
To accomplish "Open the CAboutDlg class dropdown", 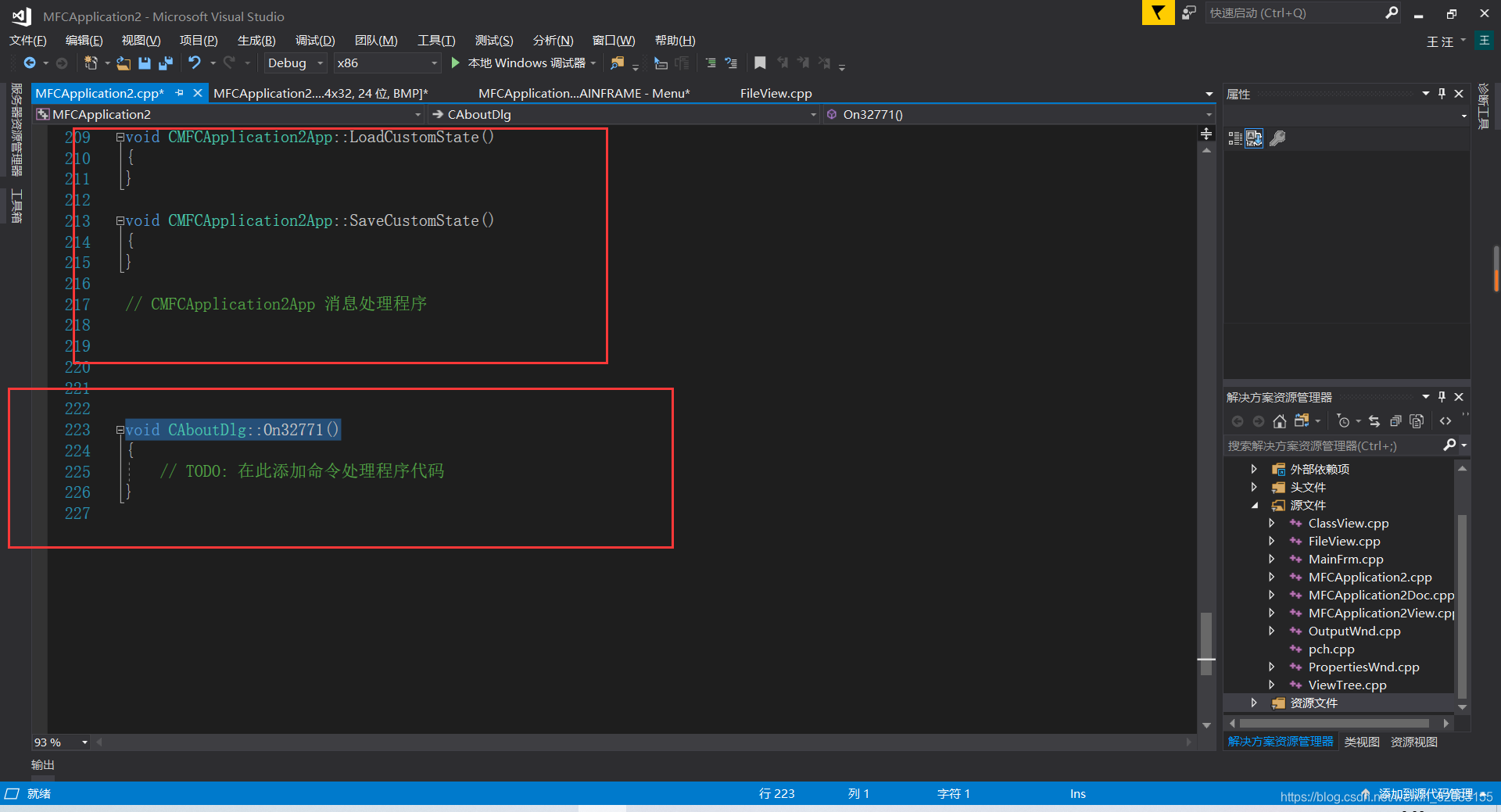I will (624, 114).
